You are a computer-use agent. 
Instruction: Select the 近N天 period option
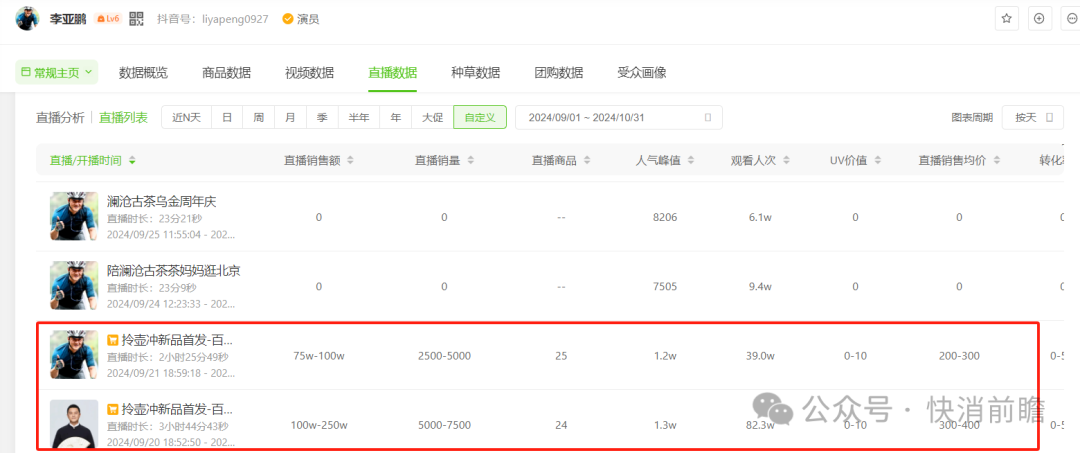[187, 118]
